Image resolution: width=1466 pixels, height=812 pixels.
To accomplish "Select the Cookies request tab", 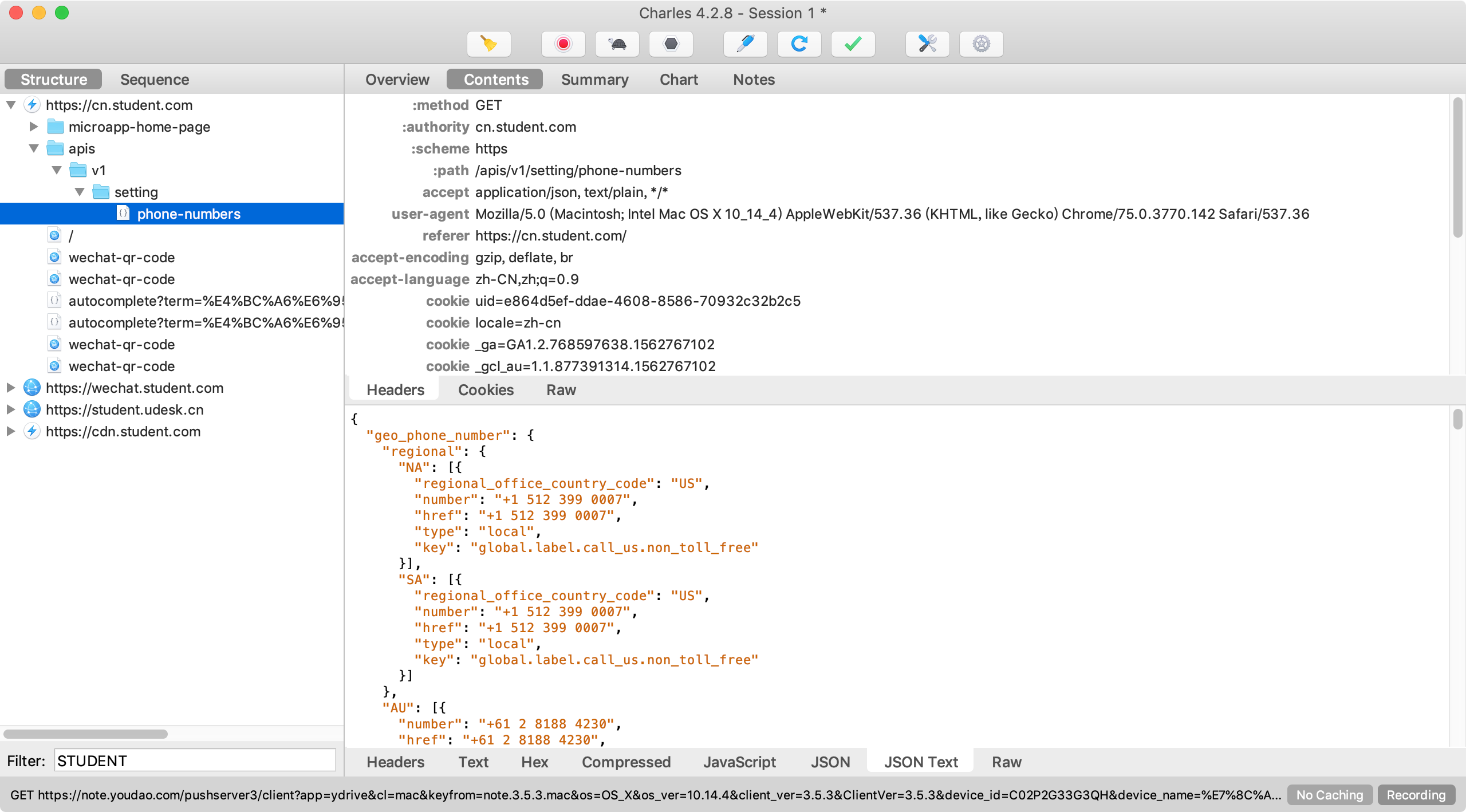I will tap(486, 390).
